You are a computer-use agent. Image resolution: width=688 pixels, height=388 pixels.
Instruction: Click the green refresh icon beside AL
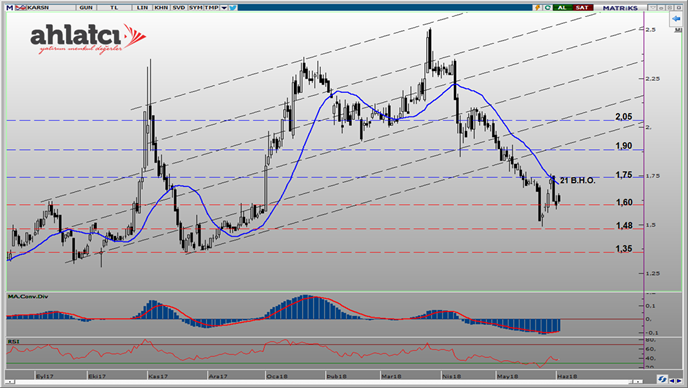coord(548,8)
